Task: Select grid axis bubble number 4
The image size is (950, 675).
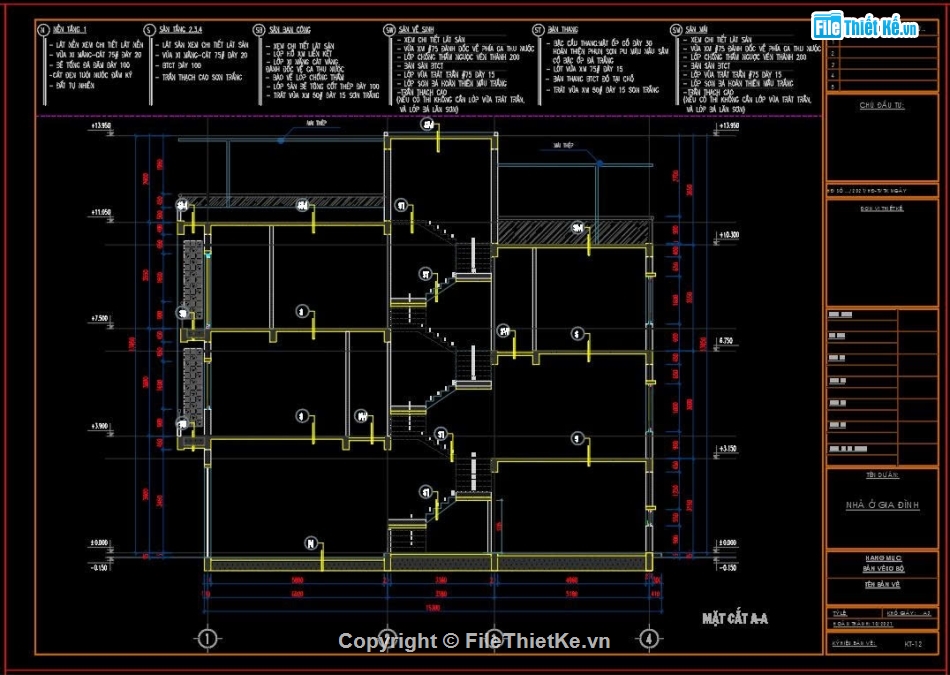Action: point(649,638)
